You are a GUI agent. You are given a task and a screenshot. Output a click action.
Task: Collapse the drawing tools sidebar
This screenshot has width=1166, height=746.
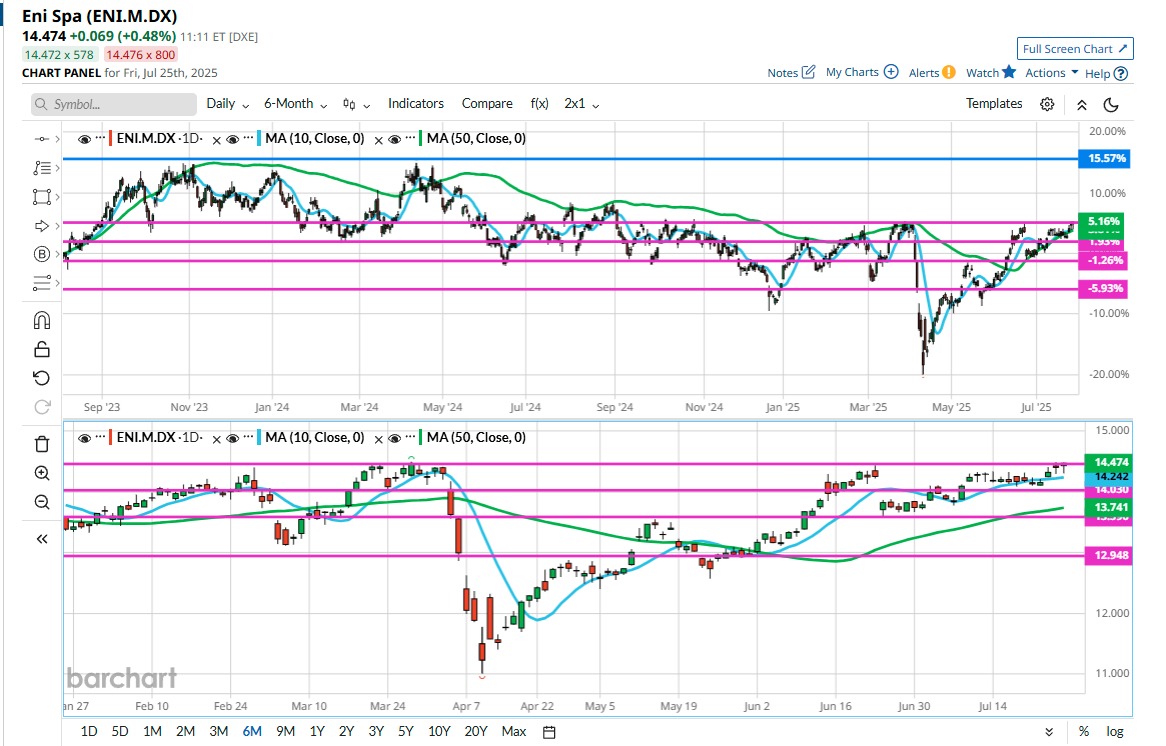click(x=42, y=539)
